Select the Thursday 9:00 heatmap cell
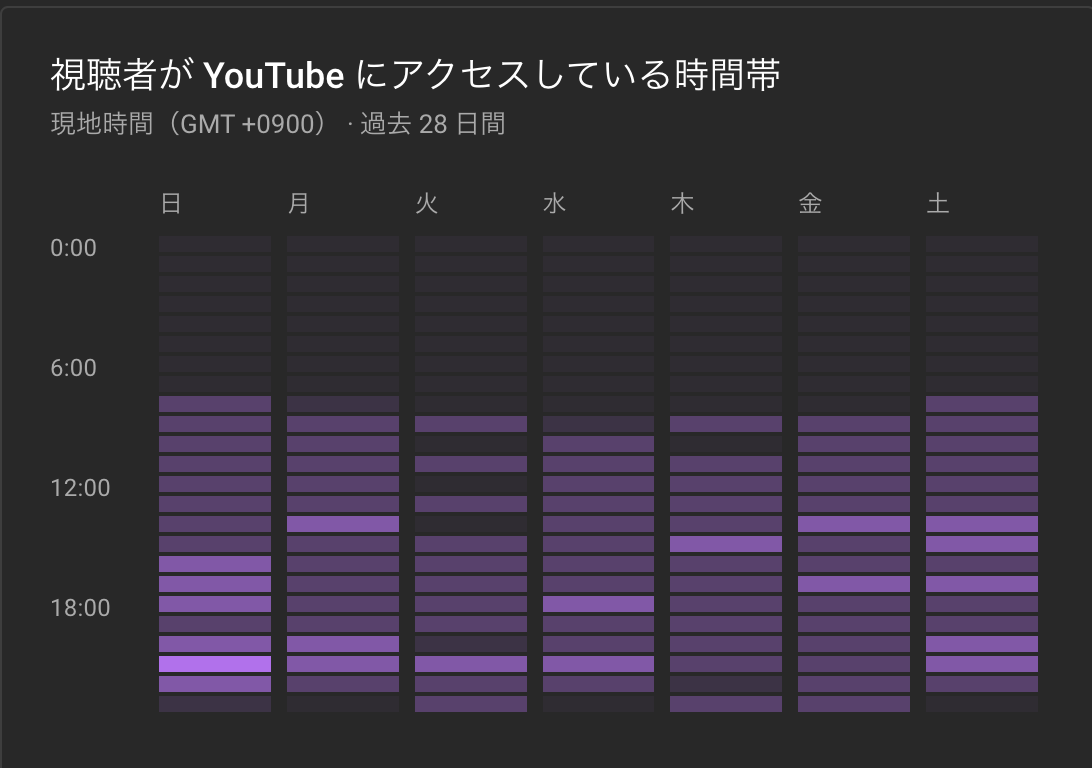 (x=726, y=423)
